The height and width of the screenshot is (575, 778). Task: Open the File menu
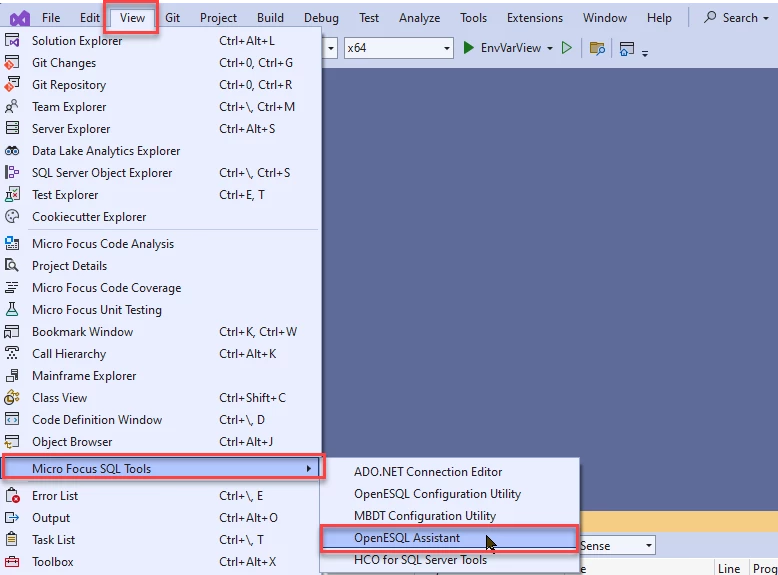pyautogui.click(x=51, y=18)
